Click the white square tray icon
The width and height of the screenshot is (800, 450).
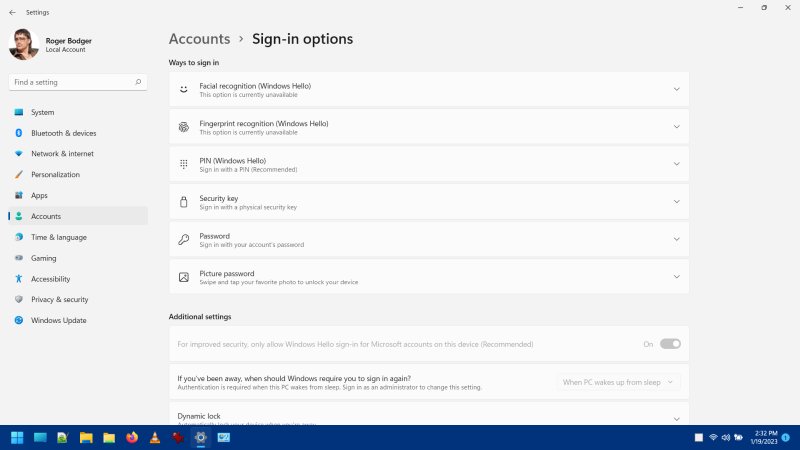[699, 438]
